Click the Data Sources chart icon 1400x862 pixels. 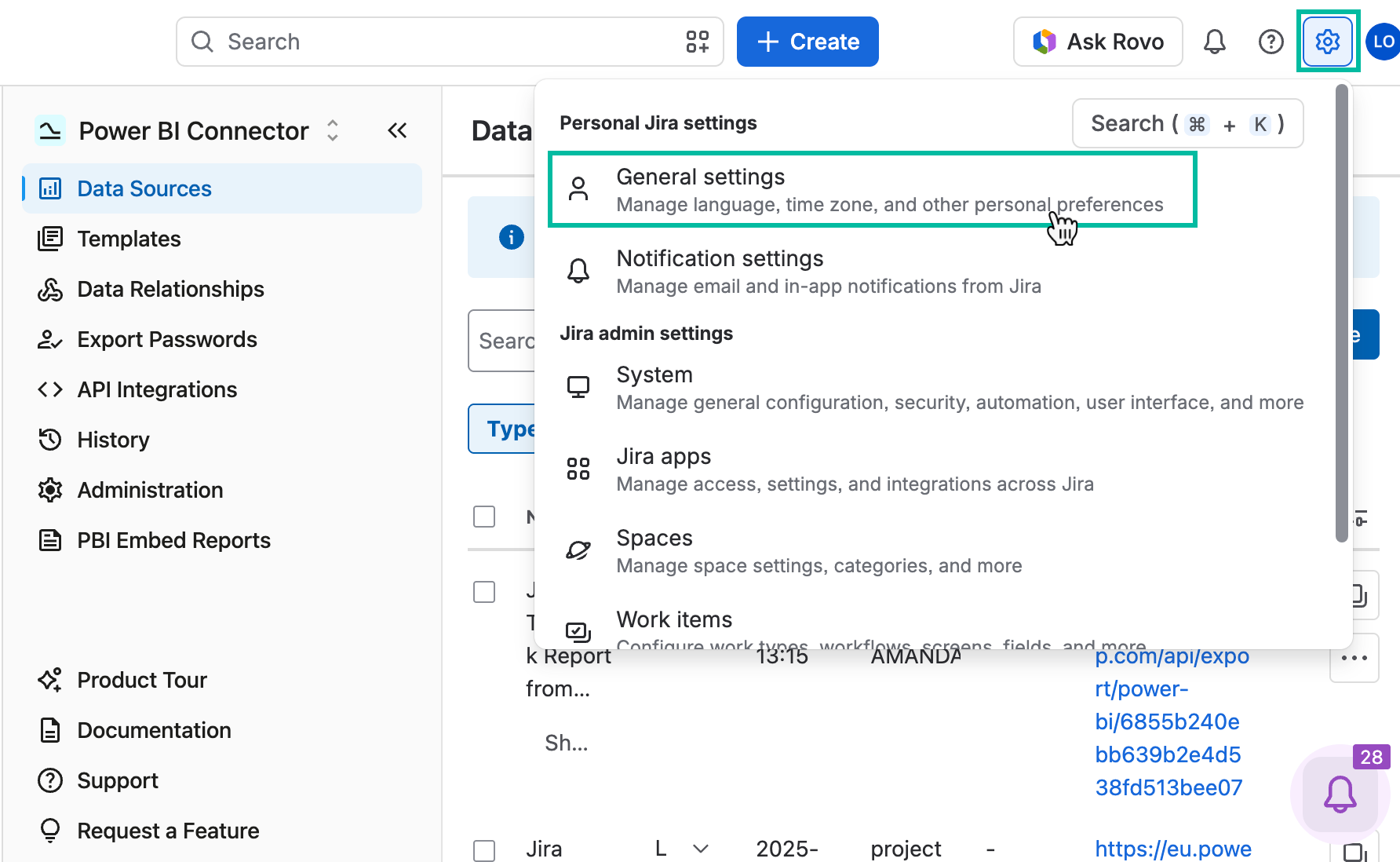tap(50, 188)
